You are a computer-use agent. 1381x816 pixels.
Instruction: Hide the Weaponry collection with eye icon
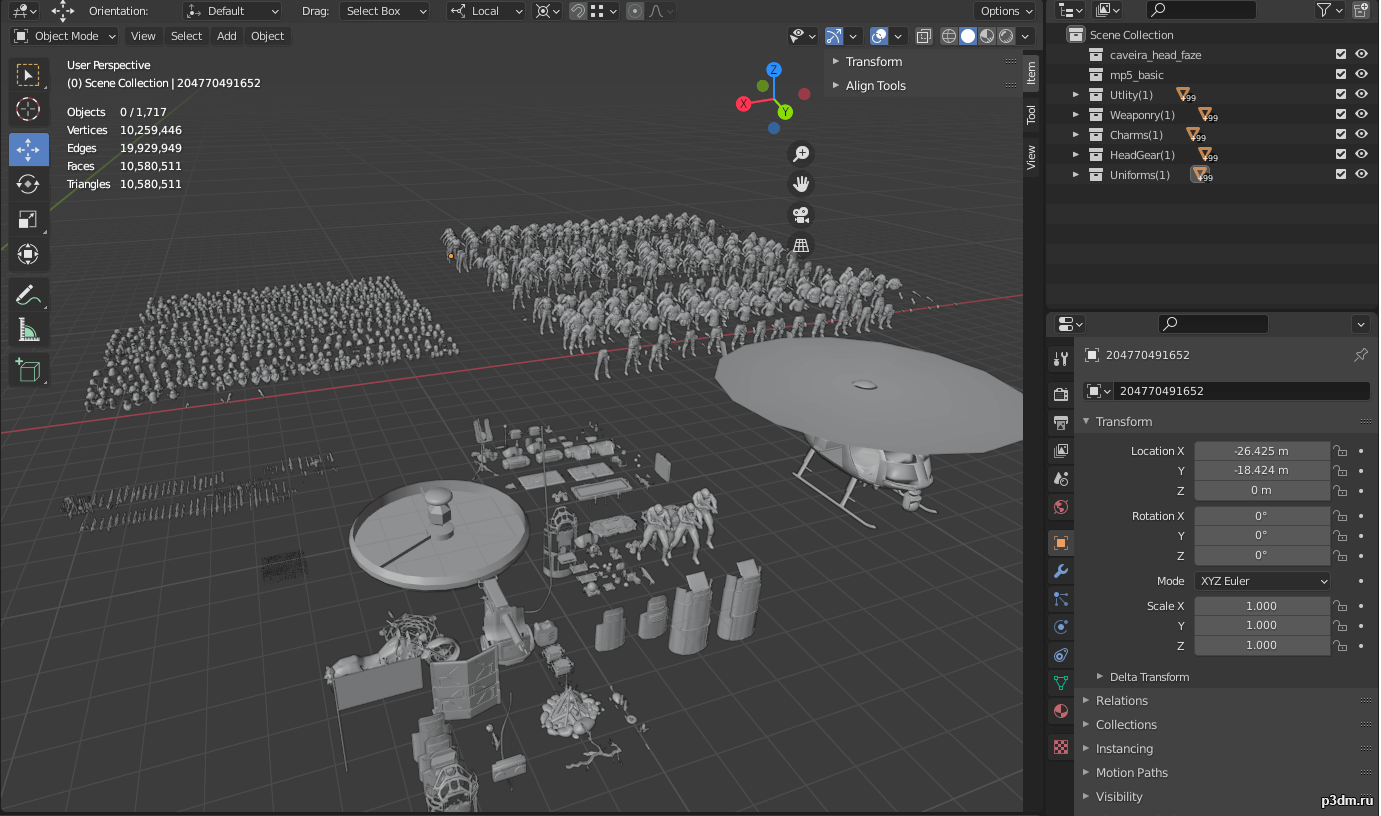point(1361,114)
